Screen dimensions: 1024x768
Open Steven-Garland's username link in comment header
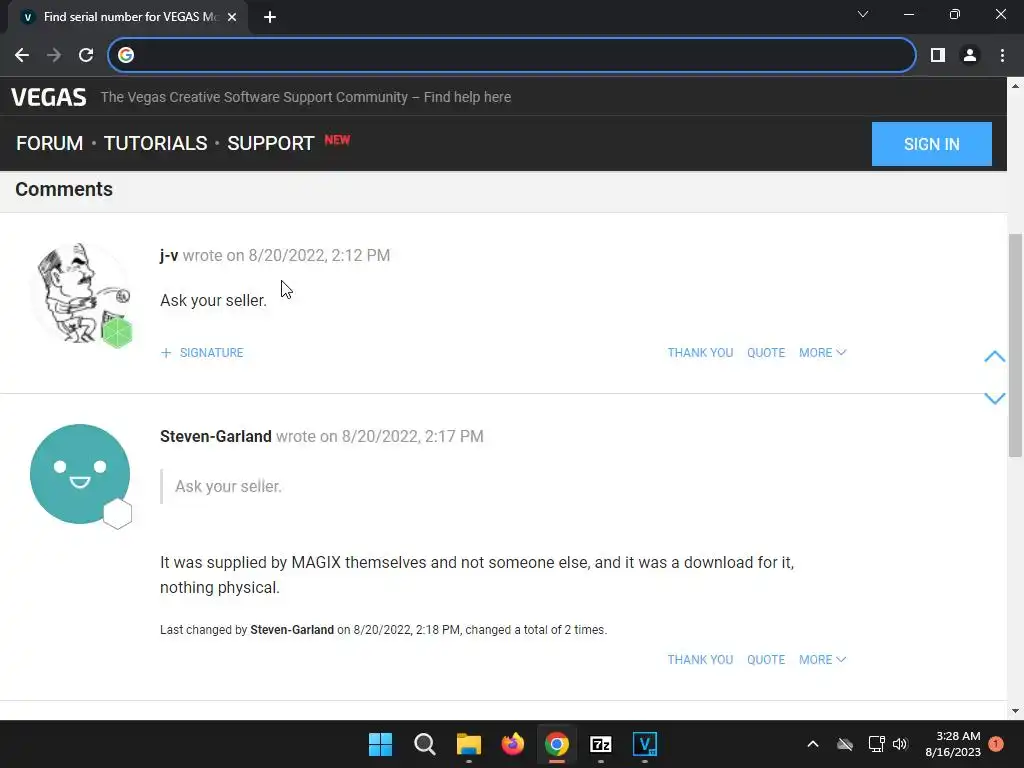pyautogui.click(x=216, y=436)
